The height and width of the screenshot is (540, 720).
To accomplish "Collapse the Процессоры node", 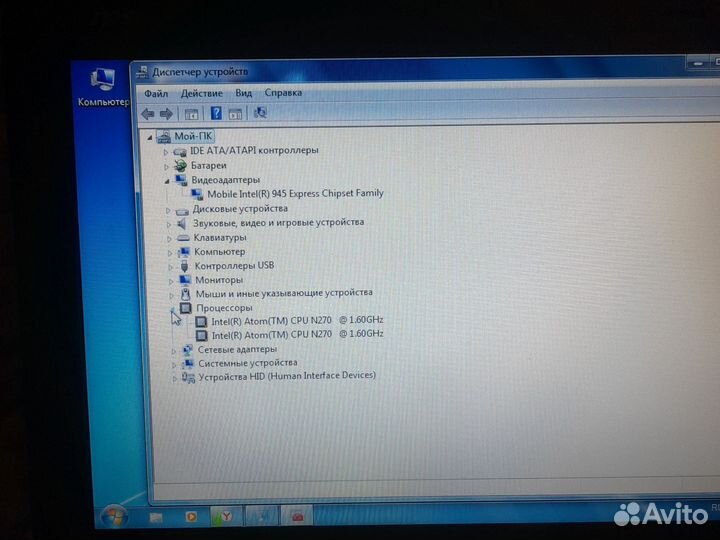I will tap(172, 309).
